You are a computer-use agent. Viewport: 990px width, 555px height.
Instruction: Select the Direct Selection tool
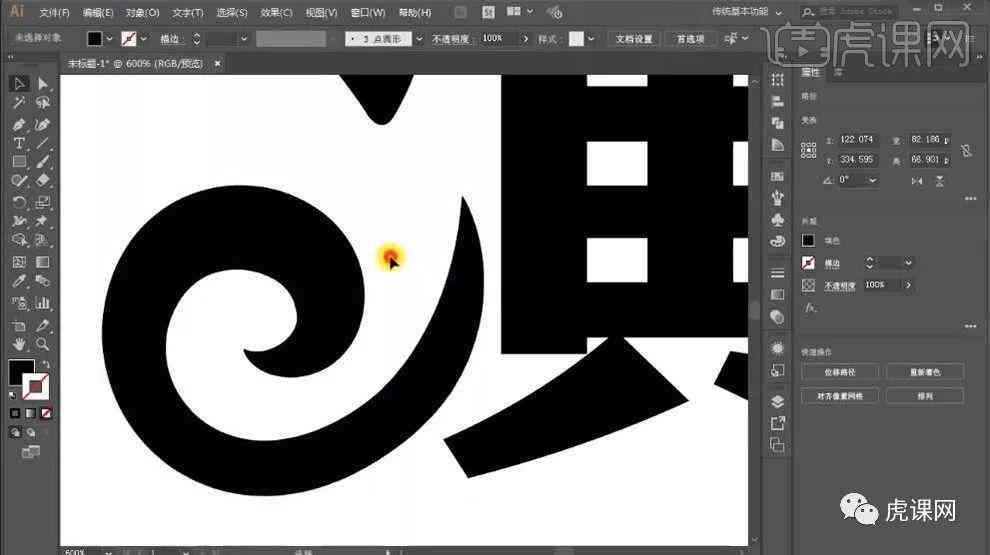pos(42,83)
